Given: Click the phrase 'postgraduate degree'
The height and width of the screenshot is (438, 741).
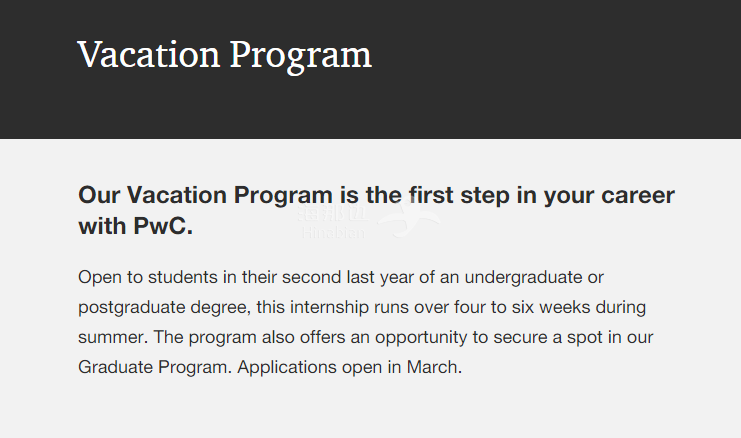Looking at the screenshot, I should [163, 308].
